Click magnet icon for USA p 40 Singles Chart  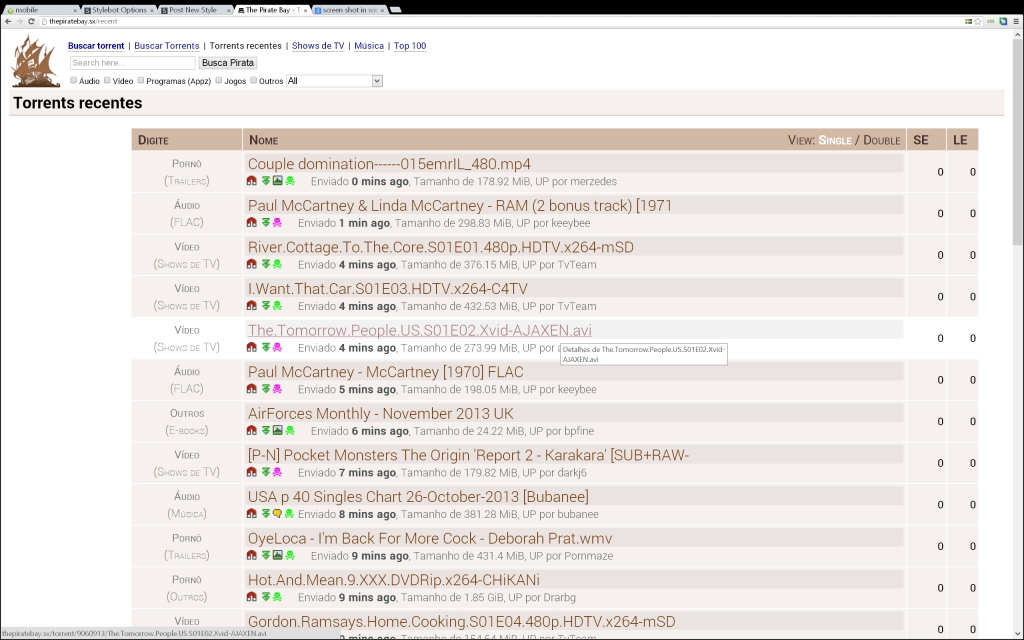[251, 514]
